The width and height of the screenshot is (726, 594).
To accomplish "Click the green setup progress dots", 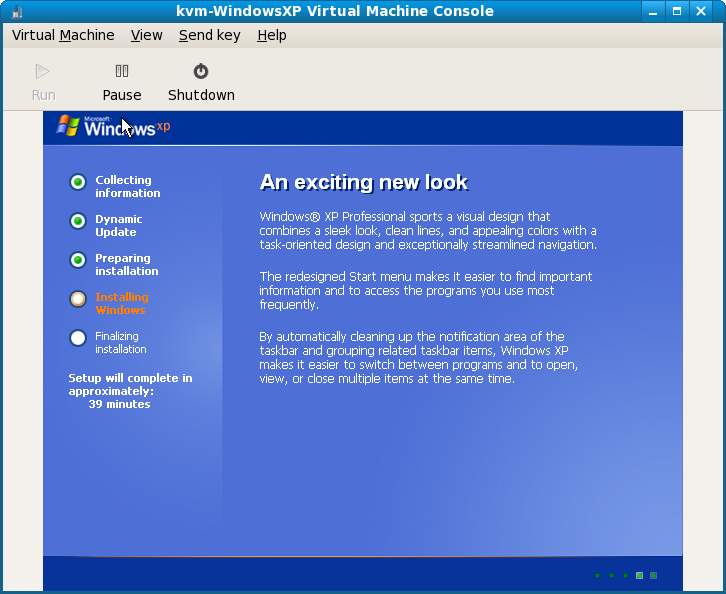I will tap(626, 576).
